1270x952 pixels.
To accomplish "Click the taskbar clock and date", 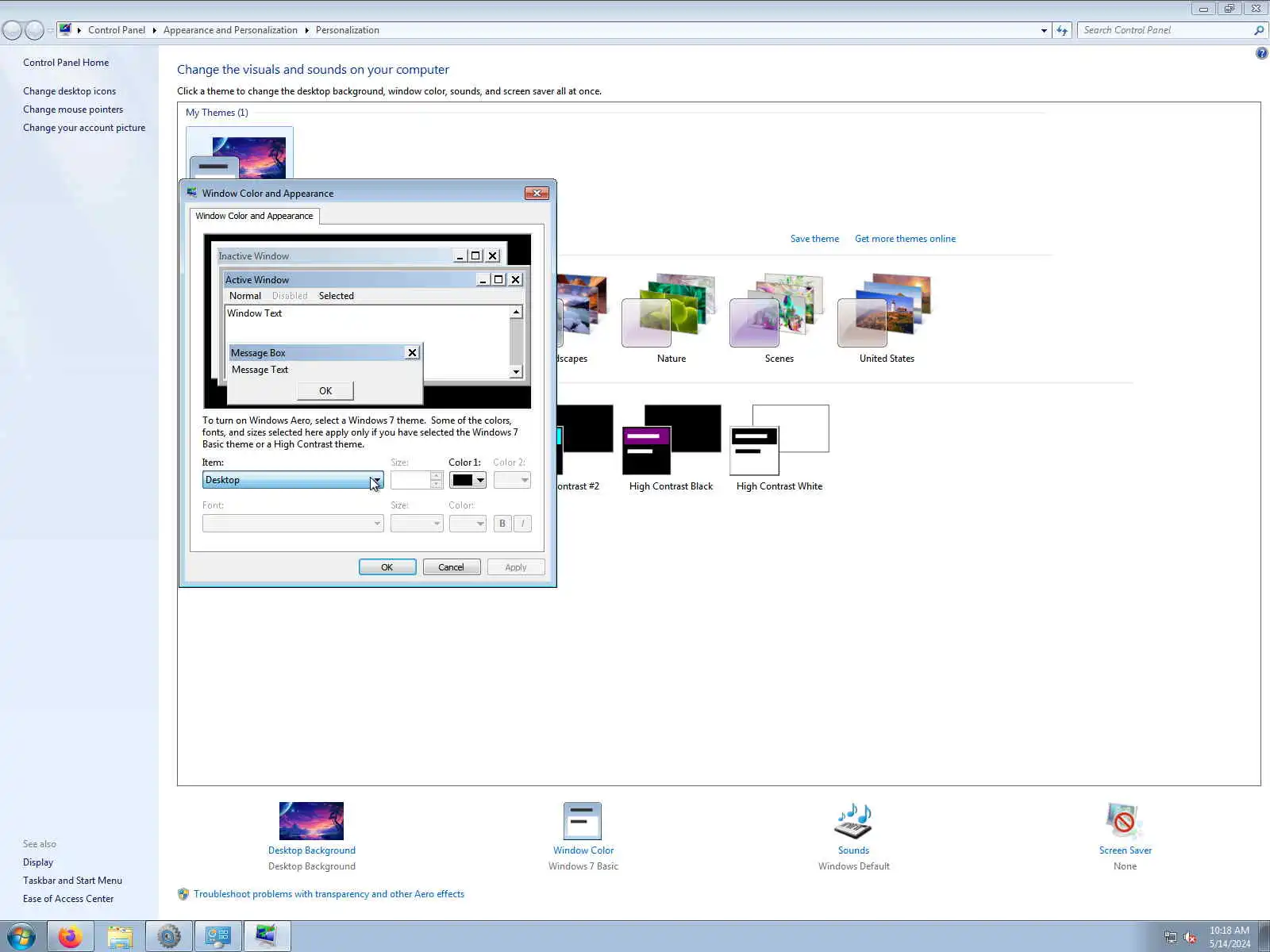I will point(1230,937).
